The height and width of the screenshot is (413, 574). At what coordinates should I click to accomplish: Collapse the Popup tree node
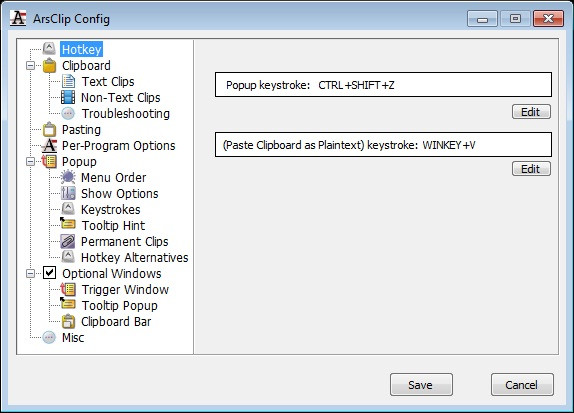pos(31,161)
